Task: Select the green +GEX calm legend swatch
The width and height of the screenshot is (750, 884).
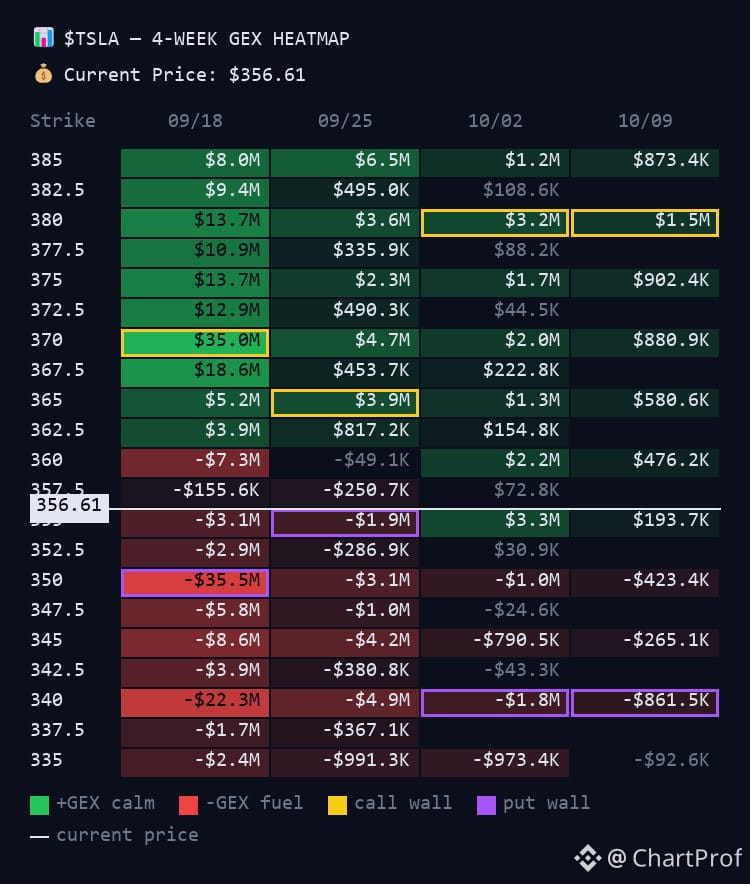Action: 39,805
